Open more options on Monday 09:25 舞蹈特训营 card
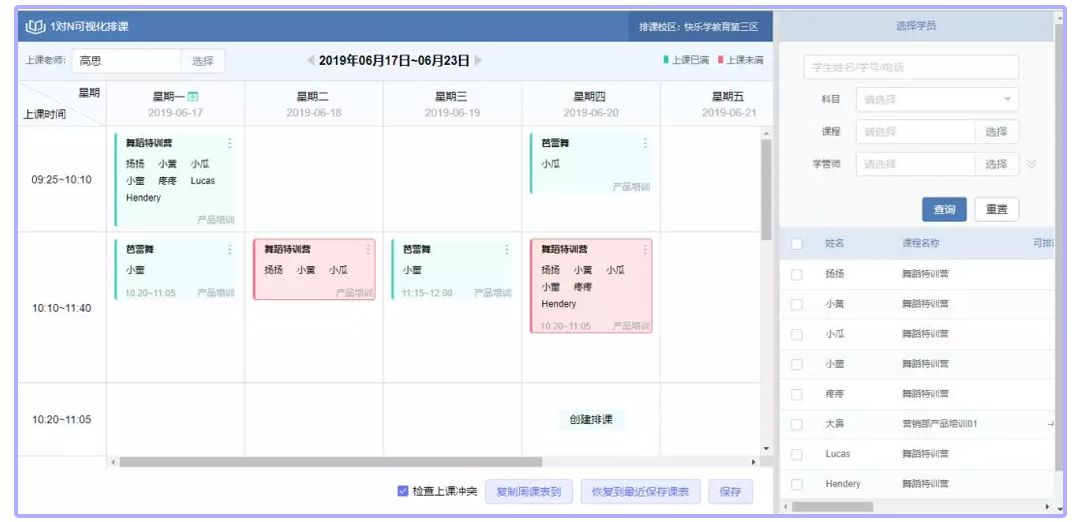1080x522 pixels. pyautogui.click(x=229, y=143)
